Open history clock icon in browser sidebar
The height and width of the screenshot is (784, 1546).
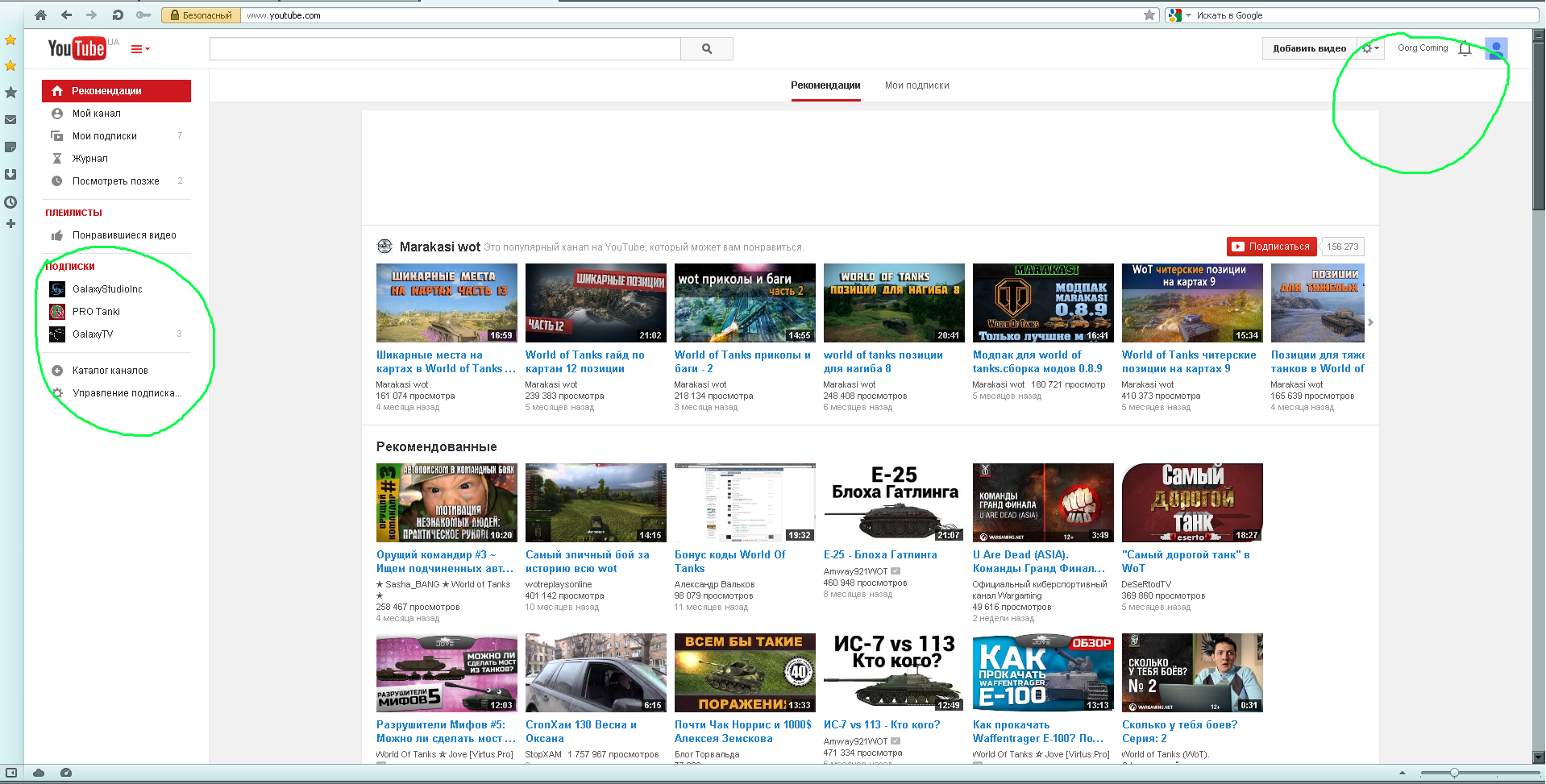(x=10, y=202)
